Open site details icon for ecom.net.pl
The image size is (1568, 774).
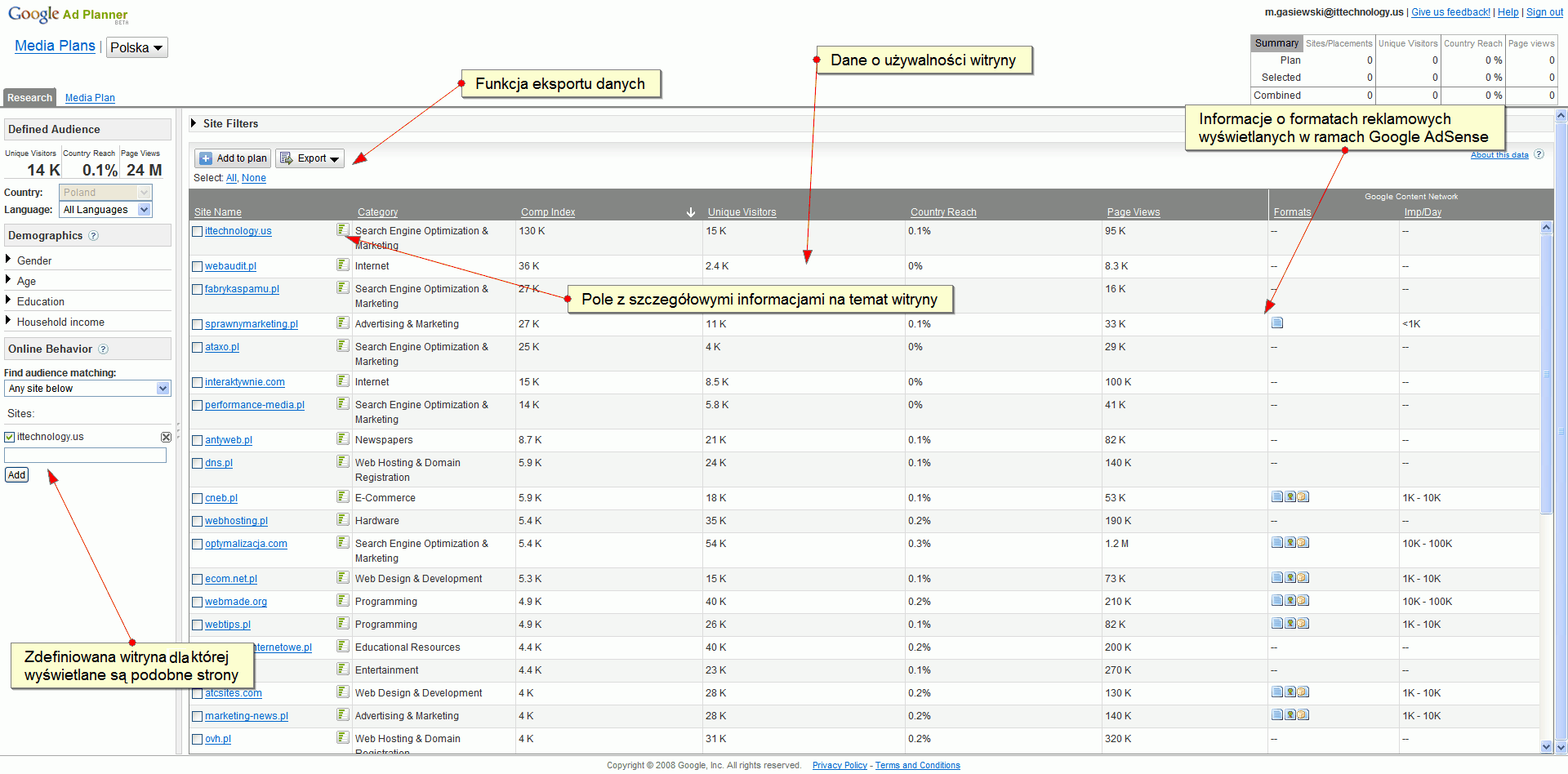pos(343,577)
